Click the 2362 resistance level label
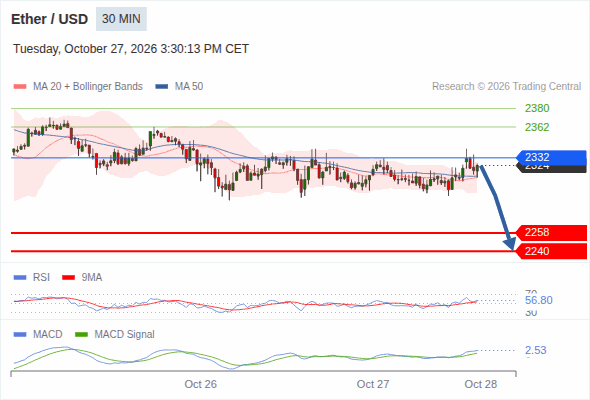This screenshot has width=590, height=400. pos(537,127)
